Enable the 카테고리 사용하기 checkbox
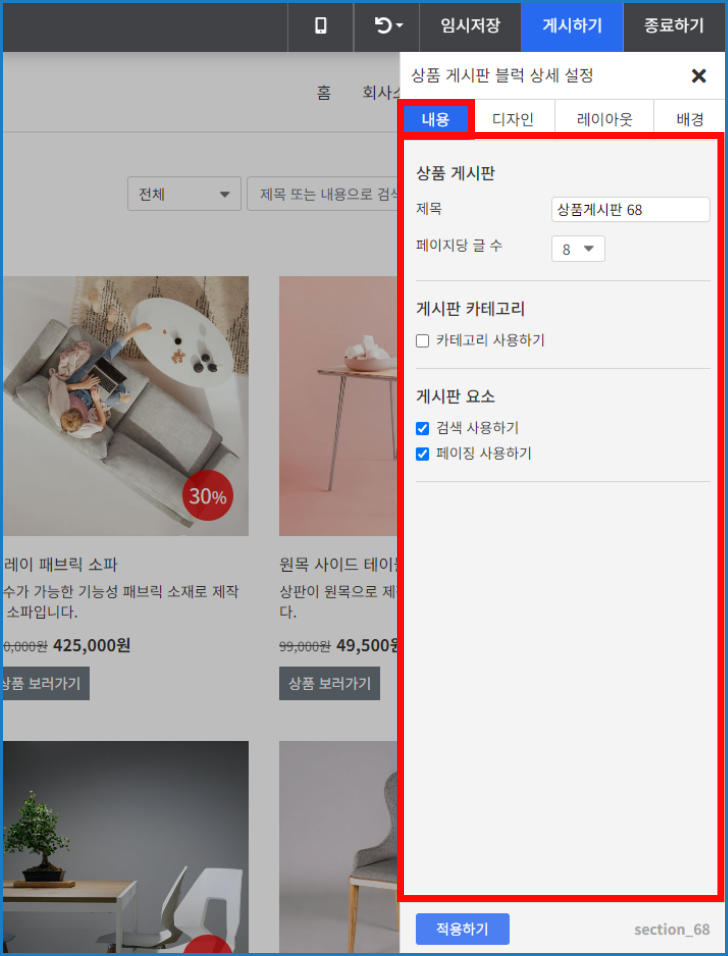 pos(423,341)
